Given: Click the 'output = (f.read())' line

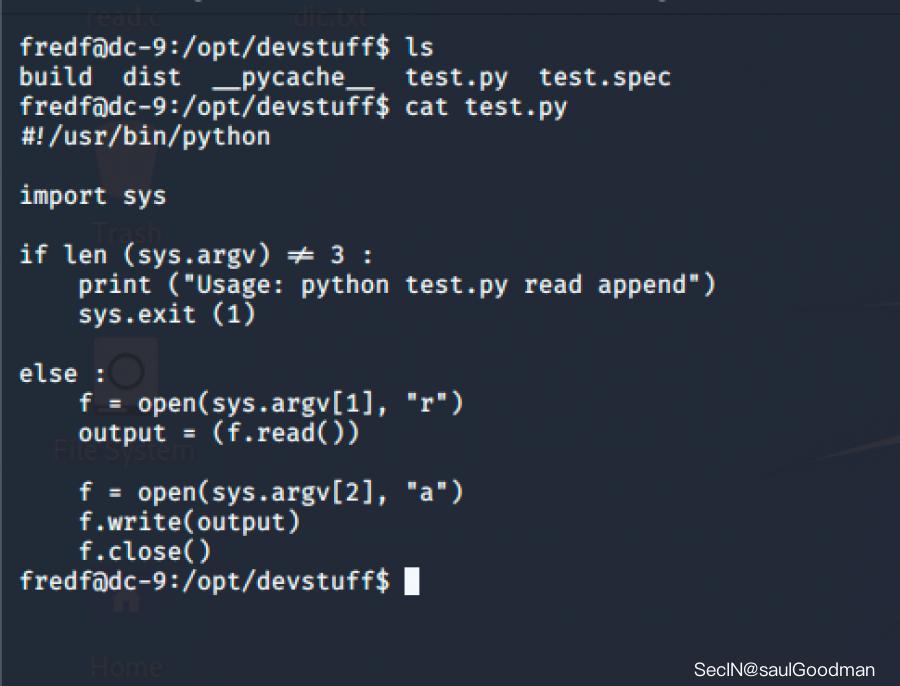Looking at the screenshot, I should [x=219, y=433].
